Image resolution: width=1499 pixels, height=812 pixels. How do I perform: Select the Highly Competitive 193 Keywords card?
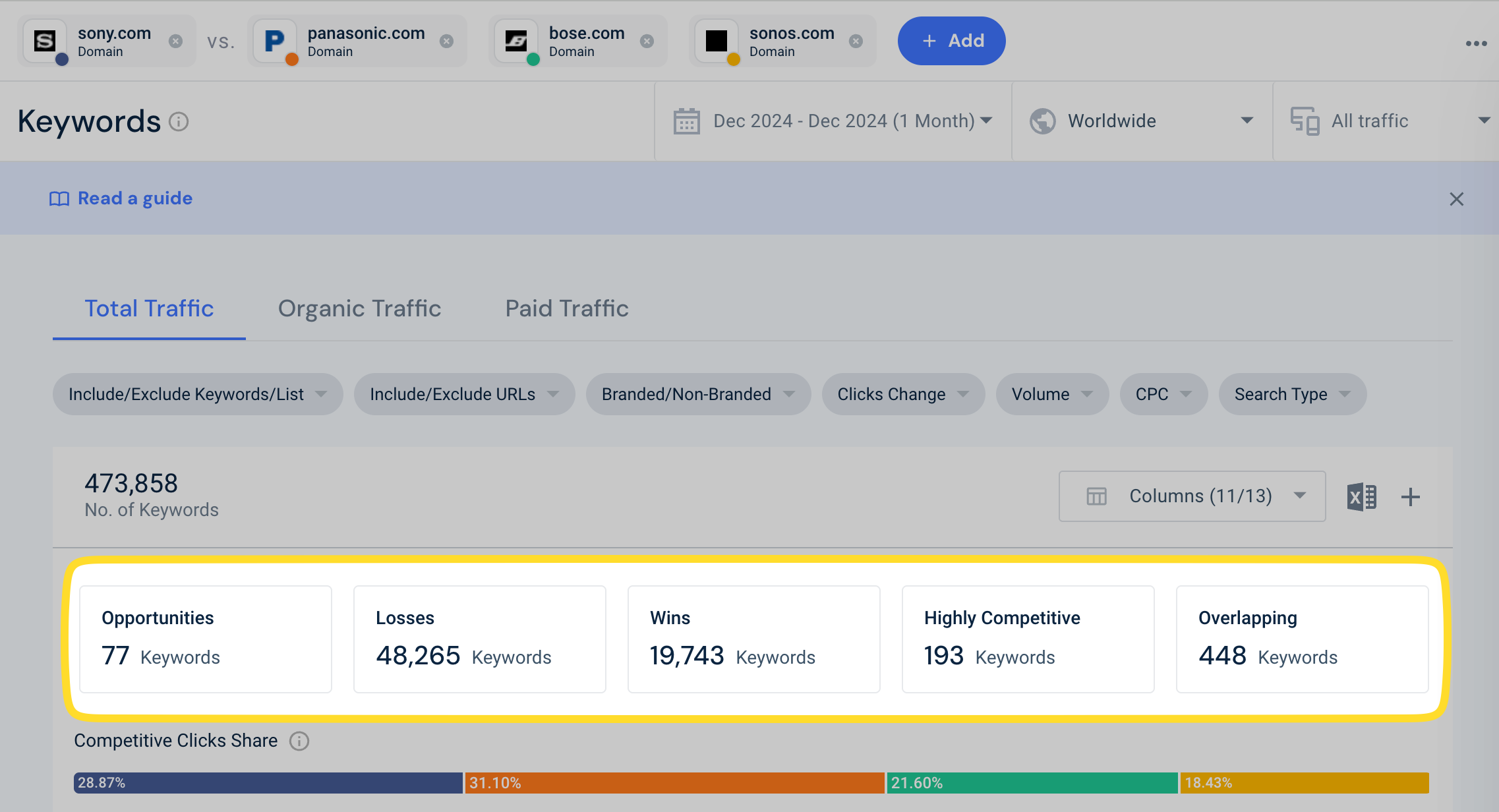point(1028,639)
